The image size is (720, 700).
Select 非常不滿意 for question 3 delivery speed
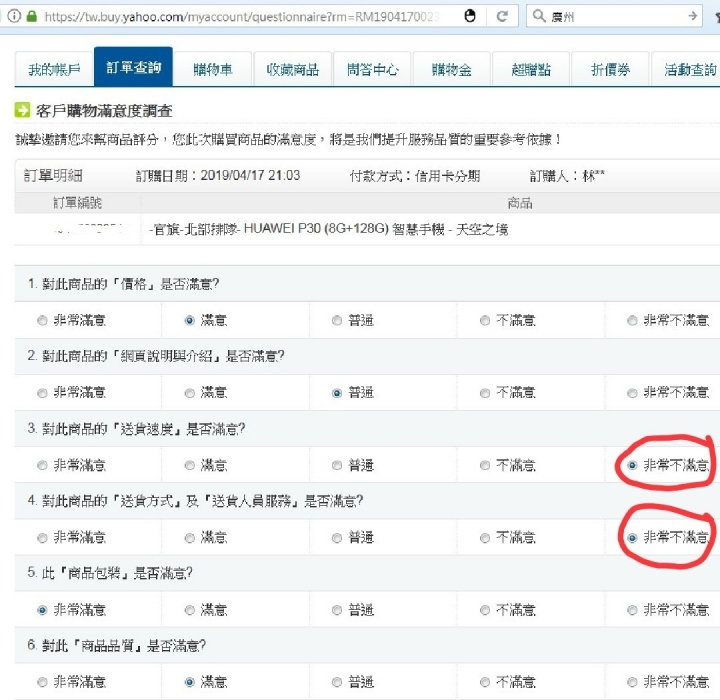[x=632, y=465]
